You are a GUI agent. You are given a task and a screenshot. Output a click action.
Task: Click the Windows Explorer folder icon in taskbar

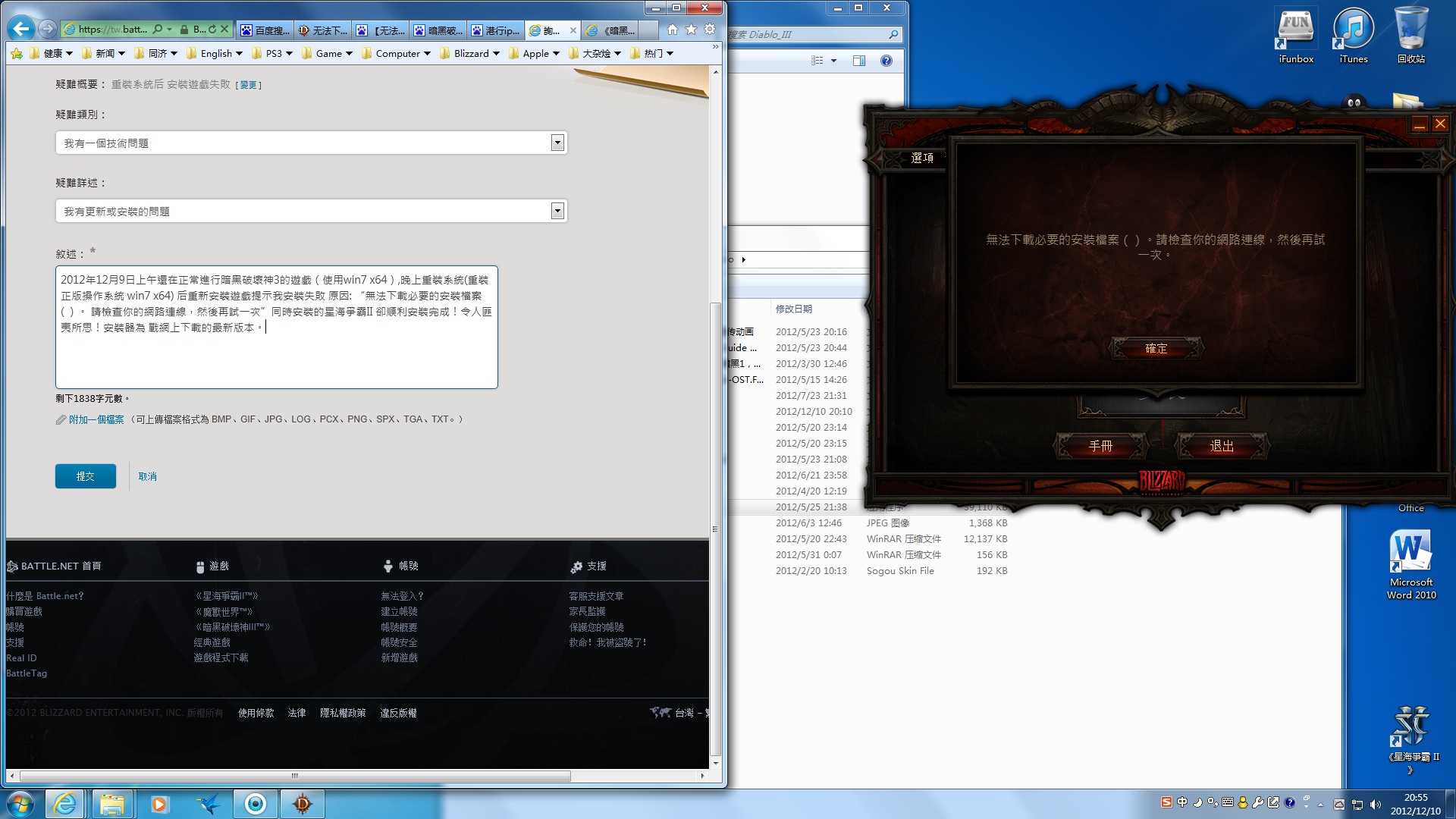(111, 803)
